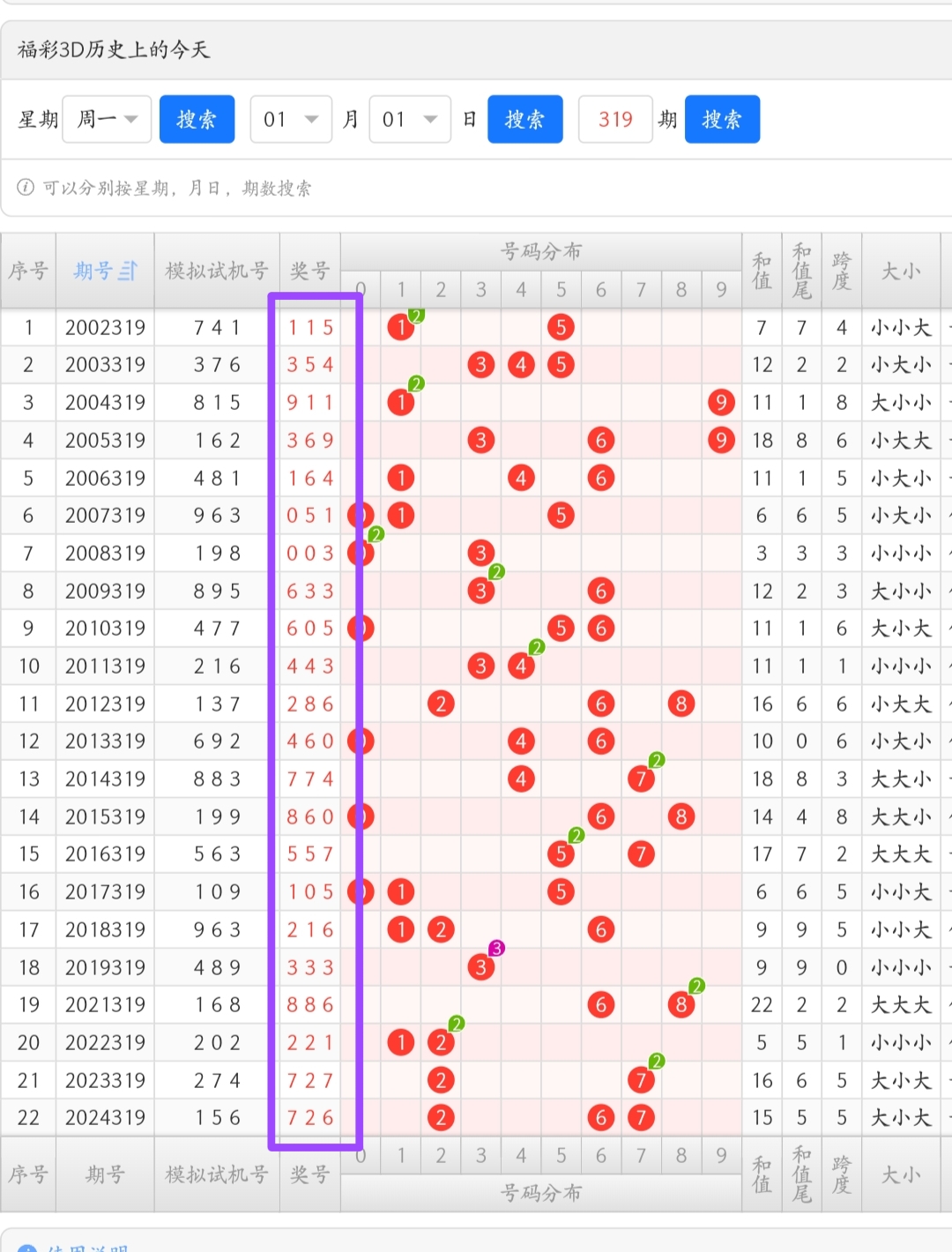The height and width of the screenshot is (1252, 952).
Task: Click 搜索 button after the 日 label
Action: (x=524, y=119)
